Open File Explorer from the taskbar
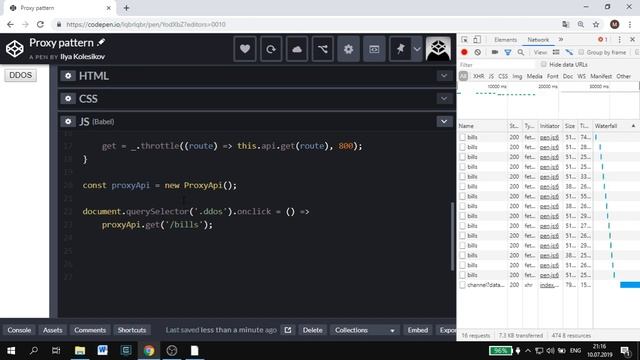Viewport: 640px width, 360px height. tap(80, 350)
